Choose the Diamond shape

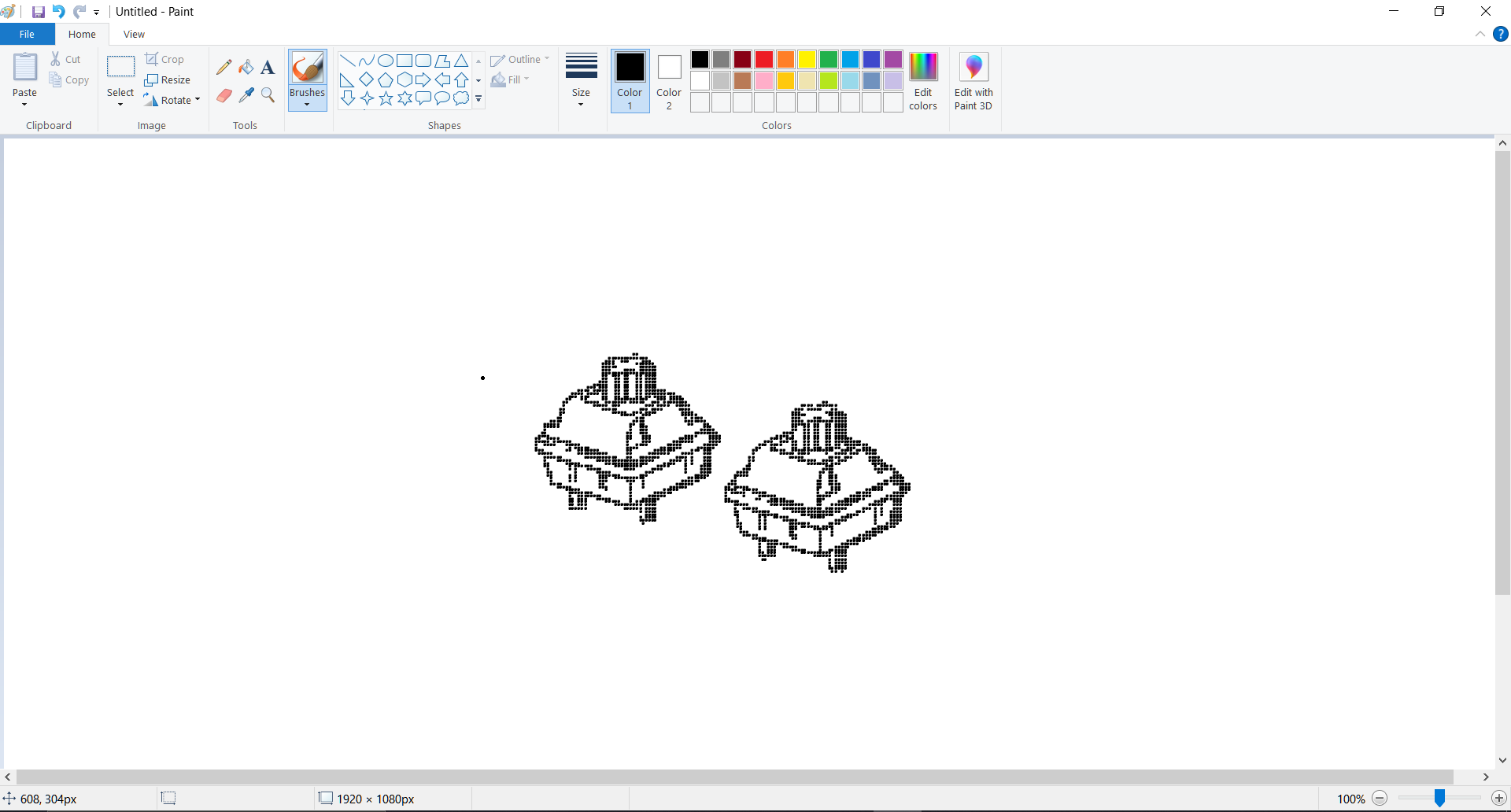point(366,79)
